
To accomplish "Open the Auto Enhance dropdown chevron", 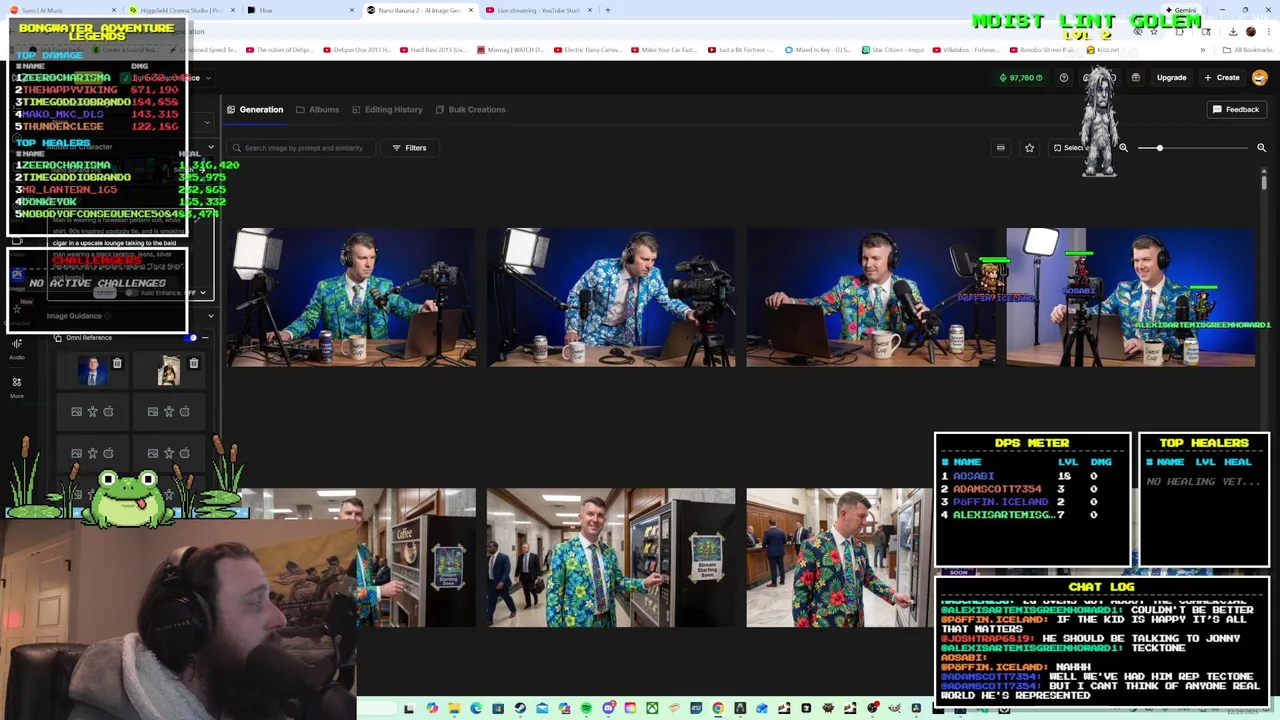I will click(x=203, y=293).
